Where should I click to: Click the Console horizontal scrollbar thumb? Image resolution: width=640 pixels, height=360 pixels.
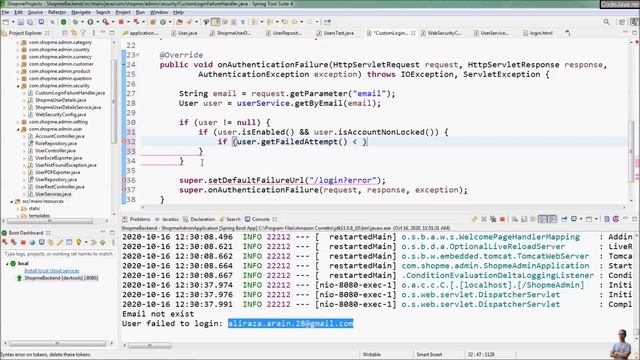pos(149,345)
